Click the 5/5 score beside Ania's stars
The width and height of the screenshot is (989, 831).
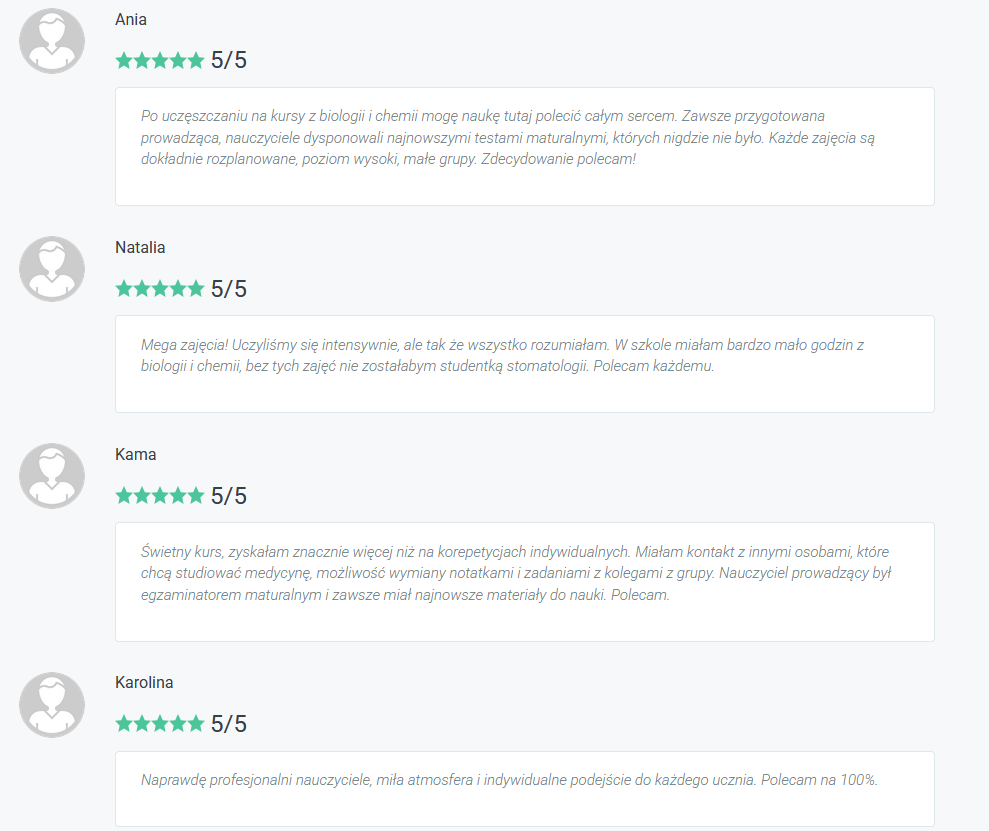(229, 61)
